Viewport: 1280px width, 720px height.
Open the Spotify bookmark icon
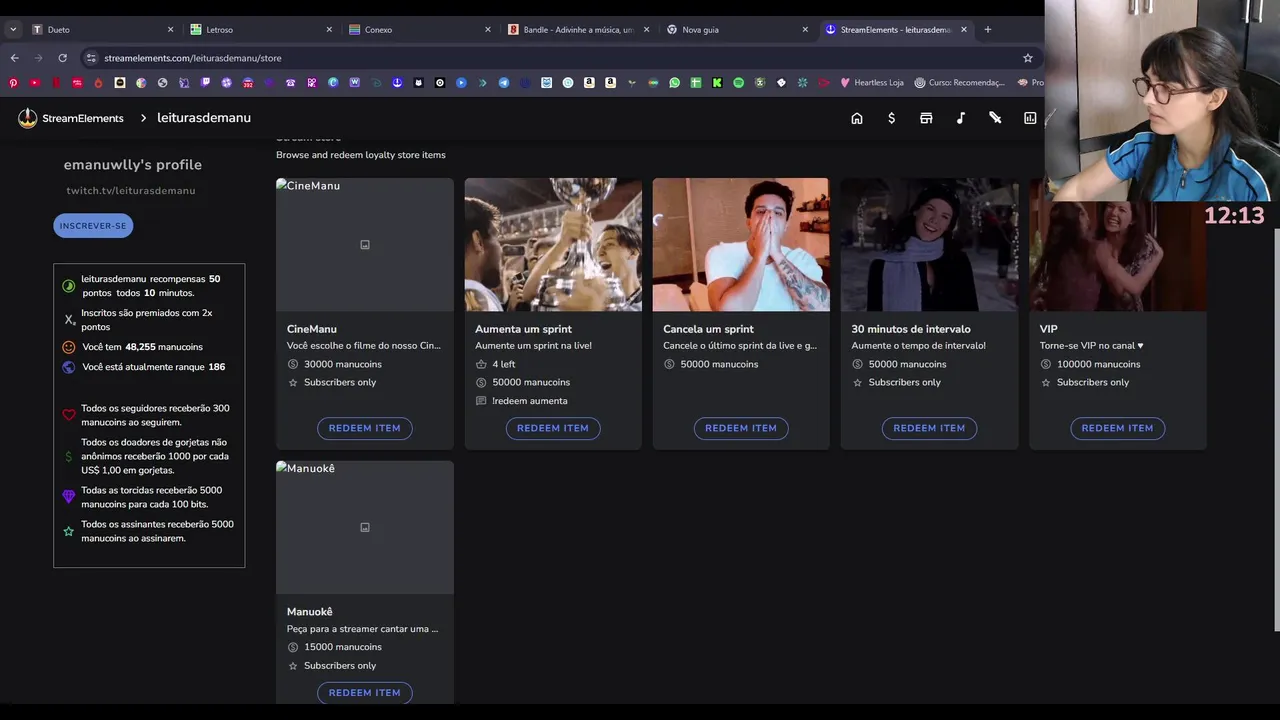pyautogui.click(x=738, y=83)
